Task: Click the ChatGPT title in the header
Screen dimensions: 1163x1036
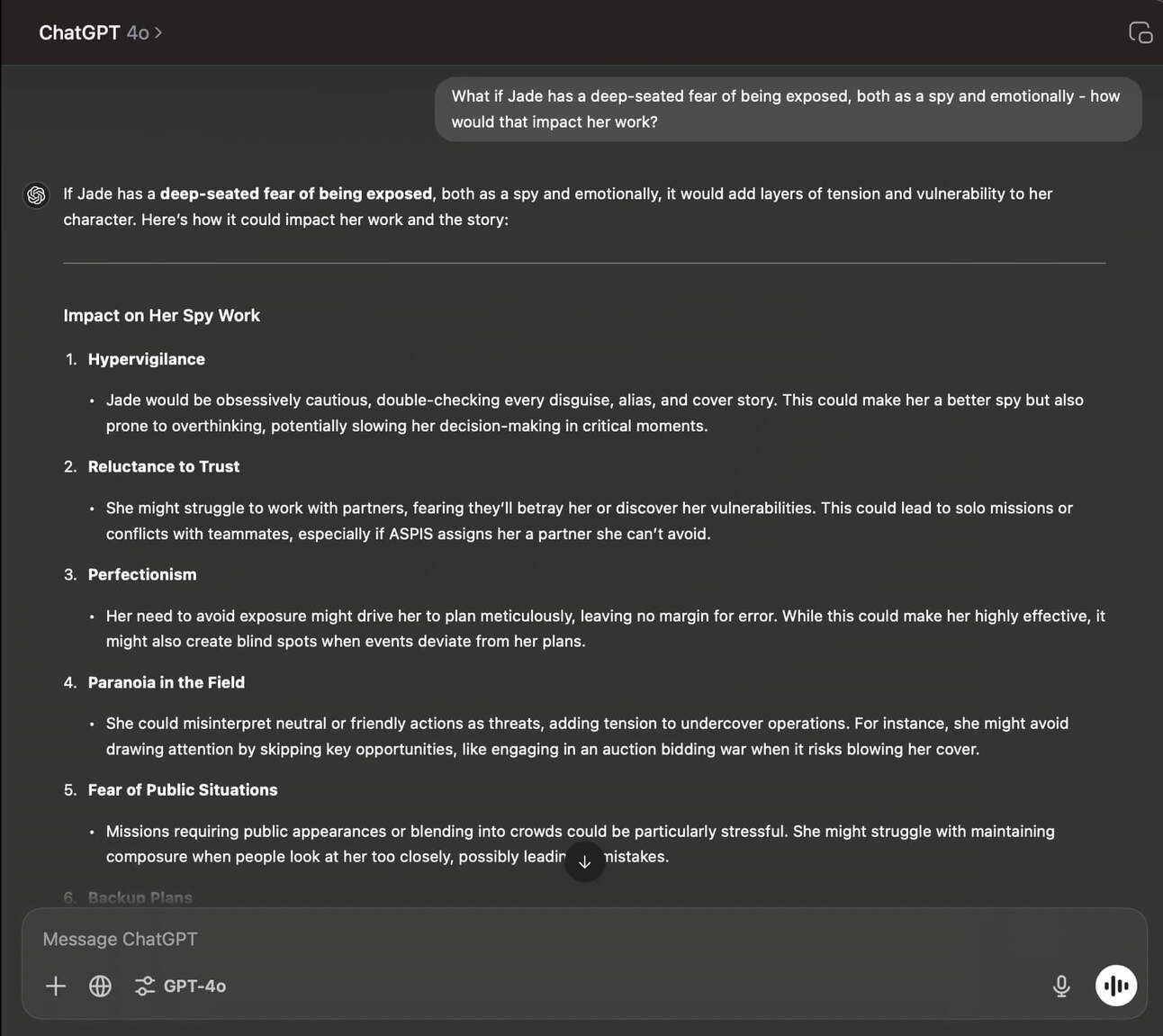Action: (x=79, y=32)
